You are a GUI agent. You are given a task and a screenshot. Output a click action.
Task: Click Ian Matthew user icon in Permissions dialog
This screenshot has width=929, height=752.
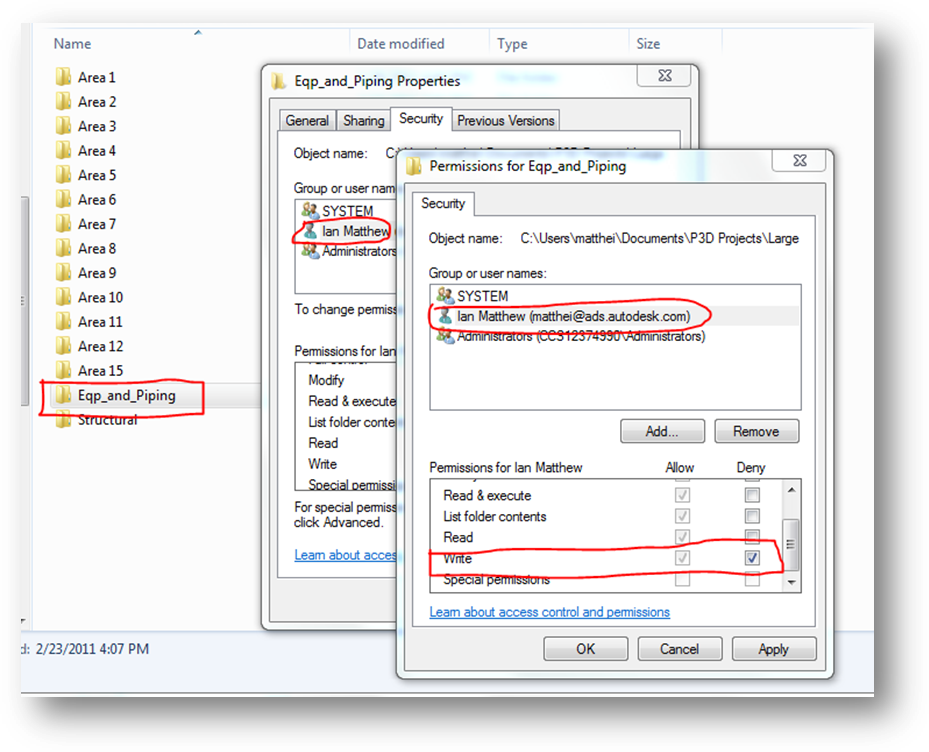click(x=445, y=315)
